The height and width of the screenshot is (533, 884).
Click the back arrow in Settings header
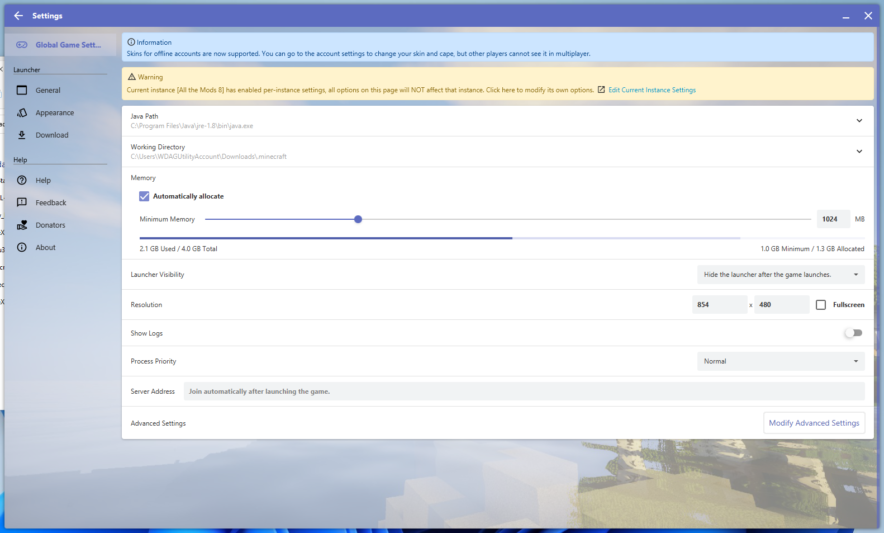click(x=18, y=16)
